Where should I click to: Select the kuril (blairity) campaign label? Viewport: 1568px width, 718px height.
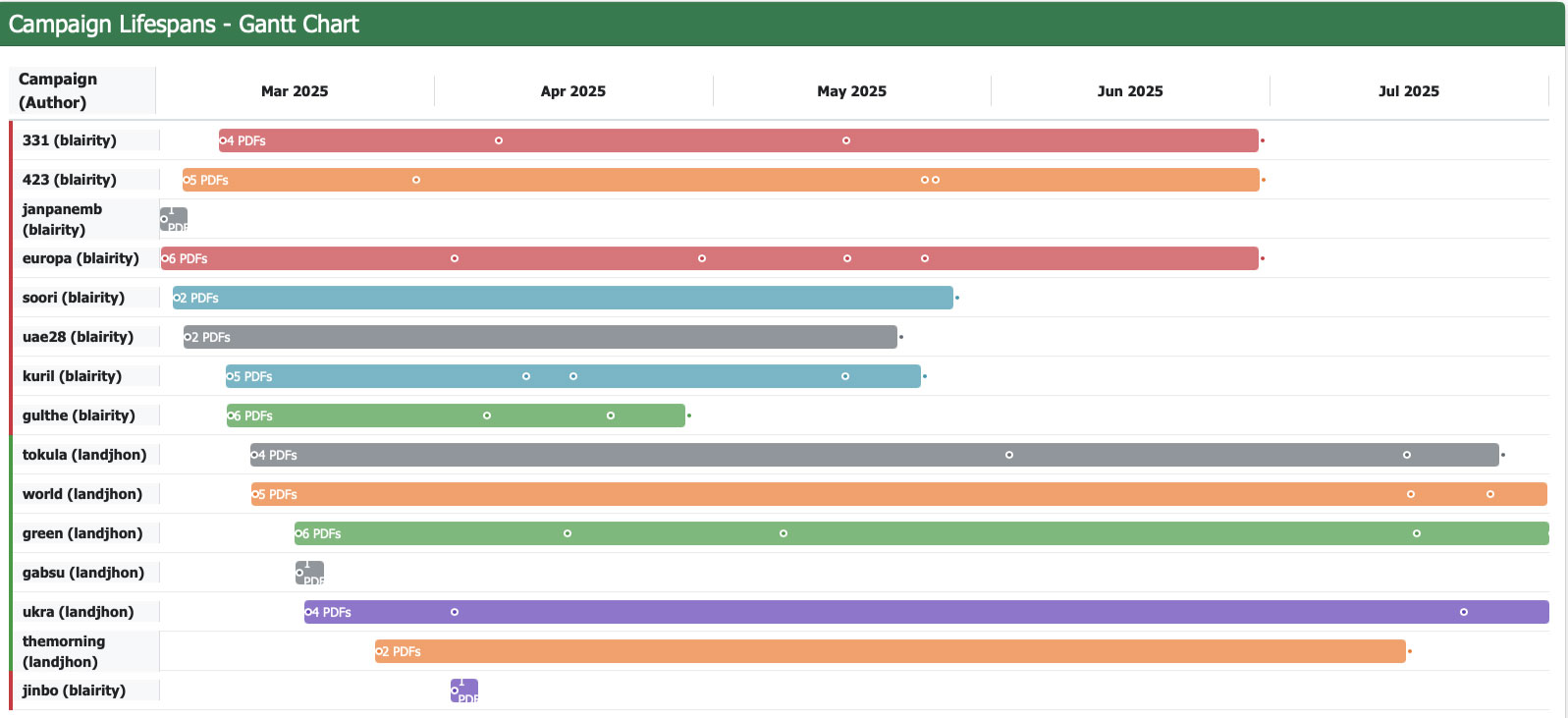coord(72,376)
